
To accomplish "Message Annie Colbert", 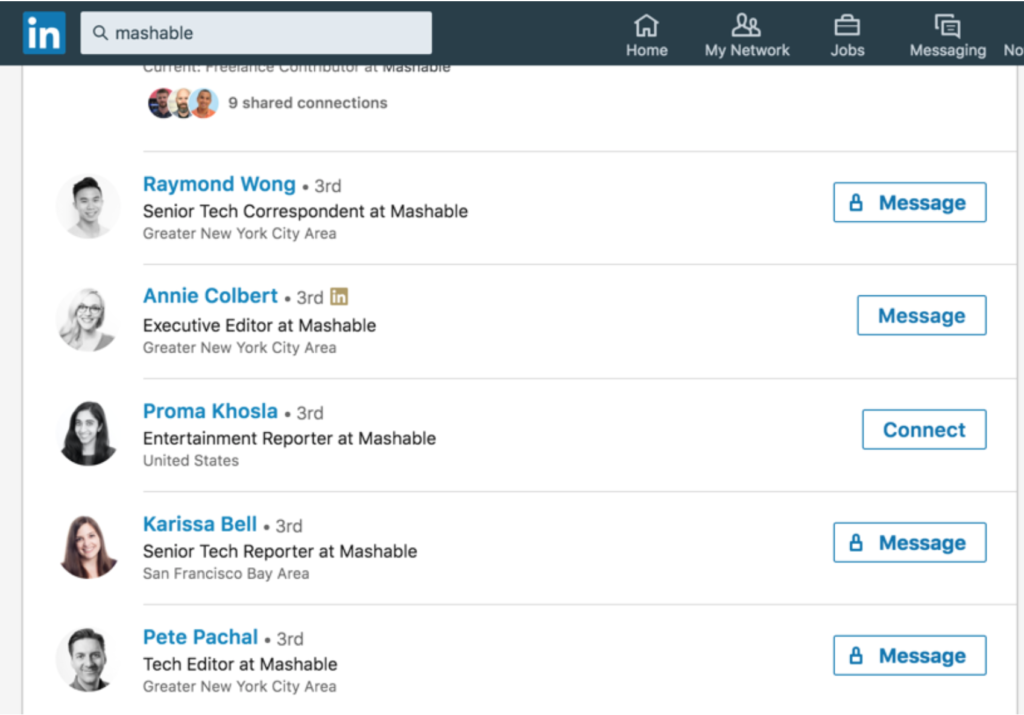I will (x=921, y=316).
